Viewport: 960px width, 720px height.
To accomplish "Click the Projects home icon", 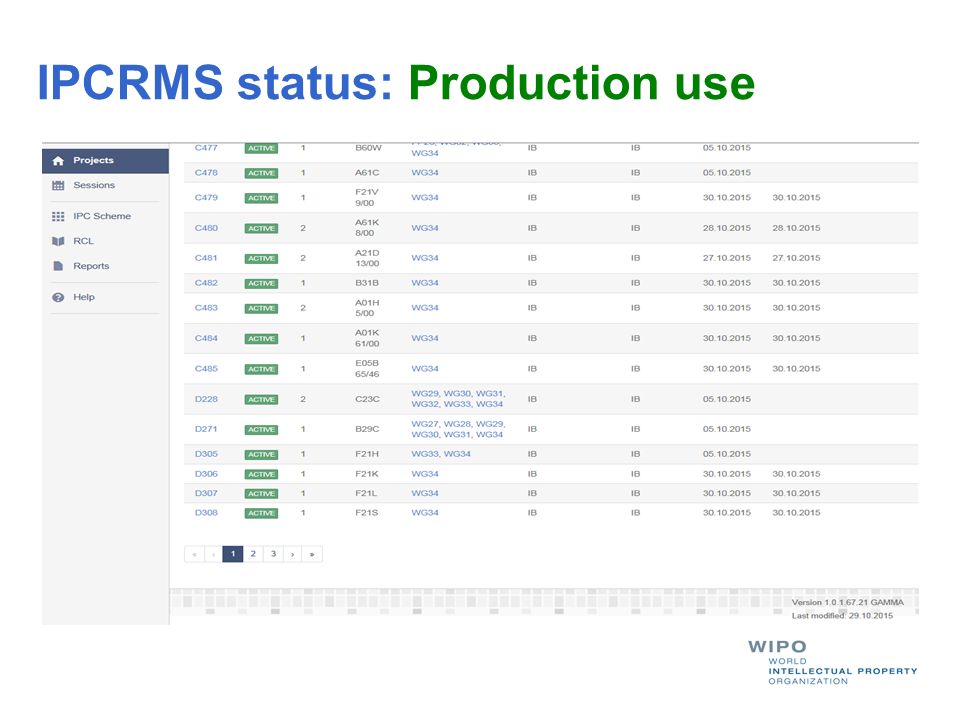I will coord(58,161).
